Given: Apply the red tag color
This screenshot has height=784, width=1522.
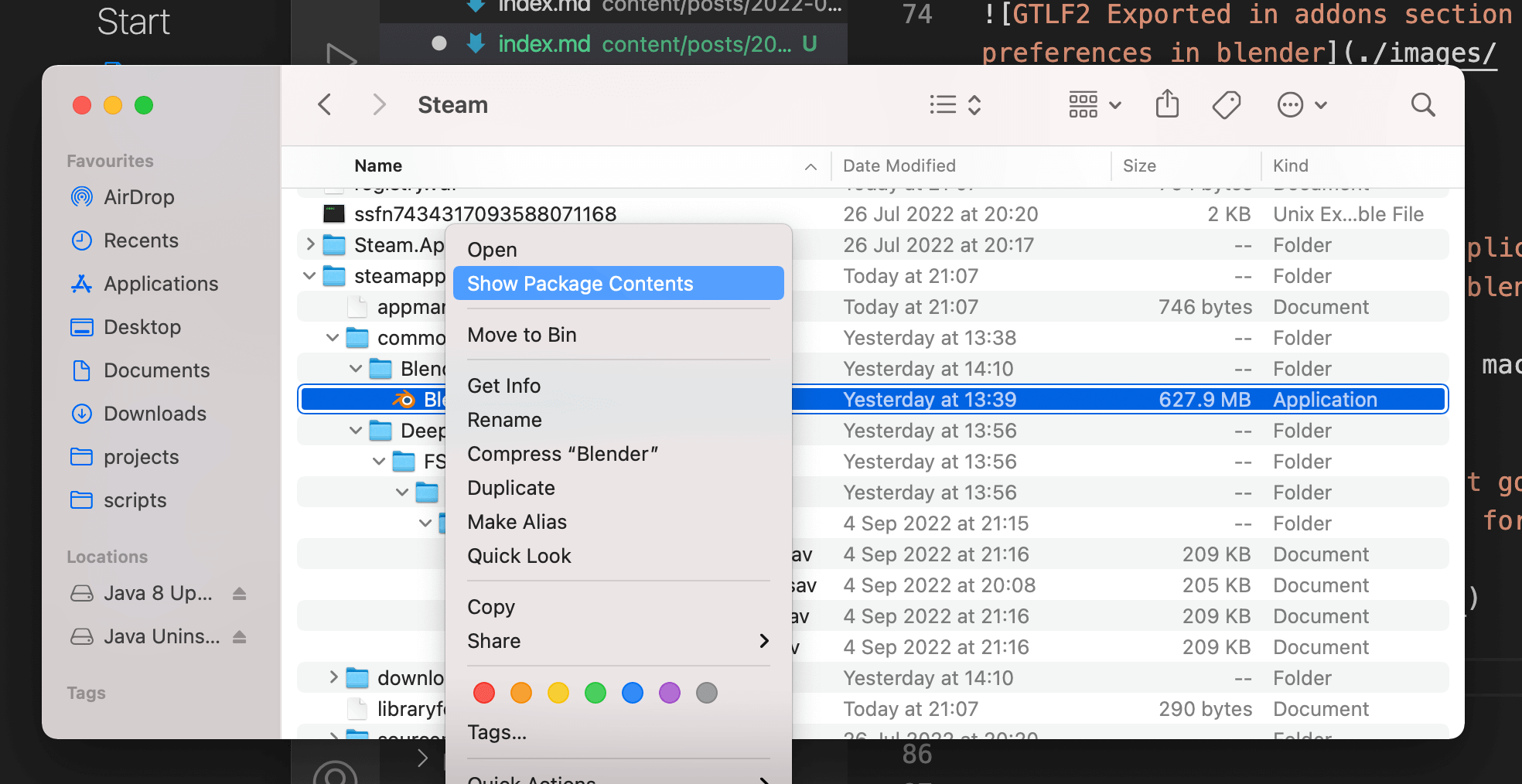Looking at the screenshot, I should coord(484,693).
